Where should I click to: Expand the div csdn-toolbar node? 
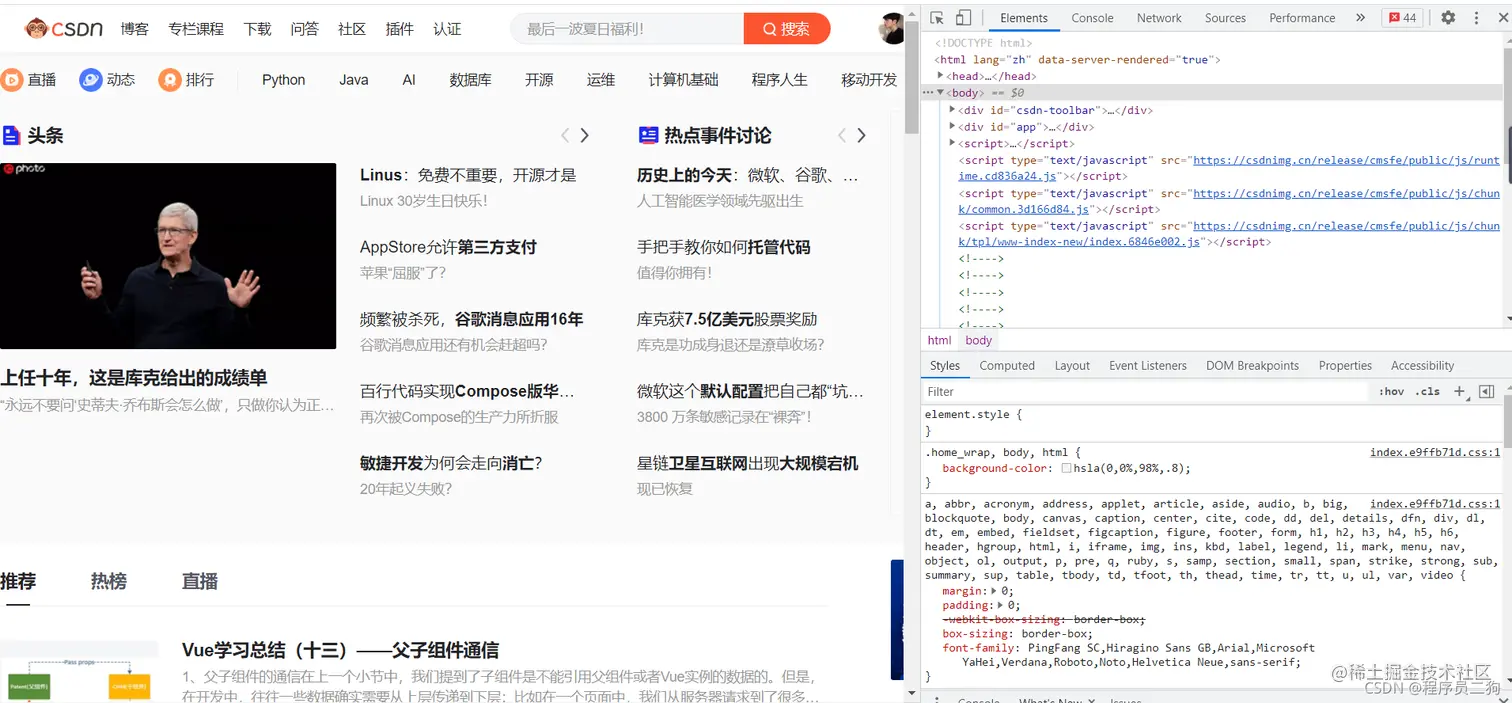(x=953, y=109)
